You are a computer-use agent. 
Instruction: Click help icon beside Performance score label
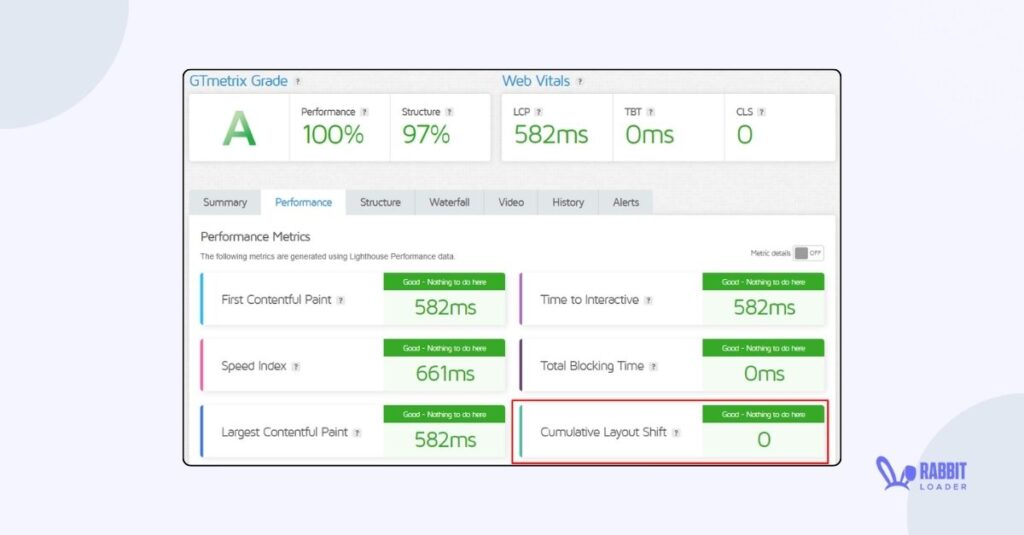click(364, 112)
